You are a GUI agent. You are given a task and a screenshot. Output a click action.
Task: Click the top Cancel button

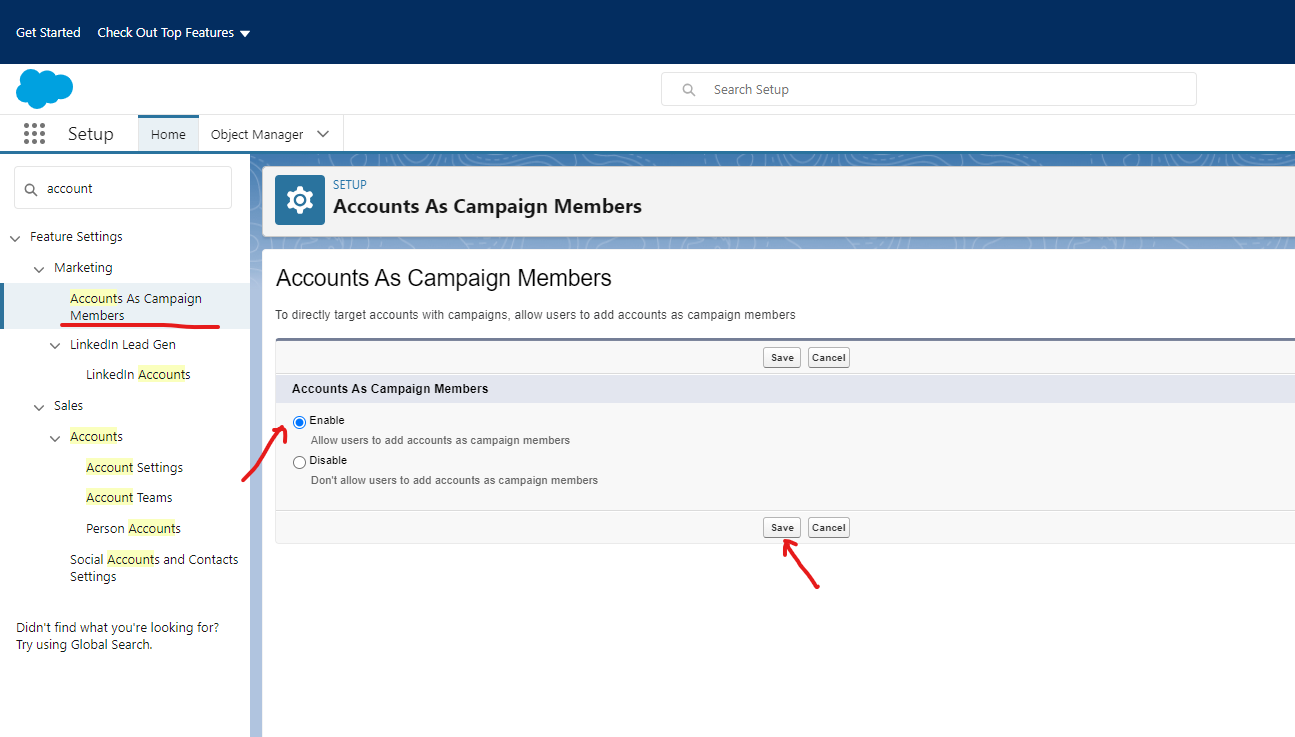click(x=828, y=358)
